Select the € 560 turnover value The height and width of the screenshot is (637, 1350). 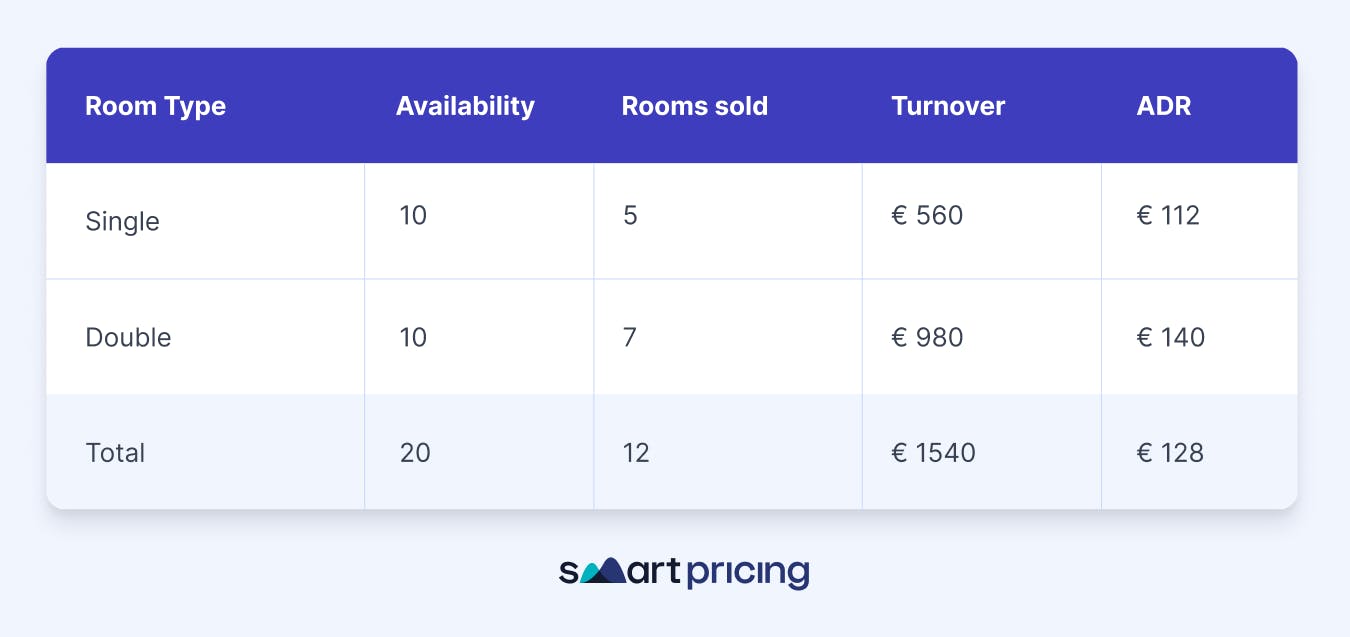927,215
